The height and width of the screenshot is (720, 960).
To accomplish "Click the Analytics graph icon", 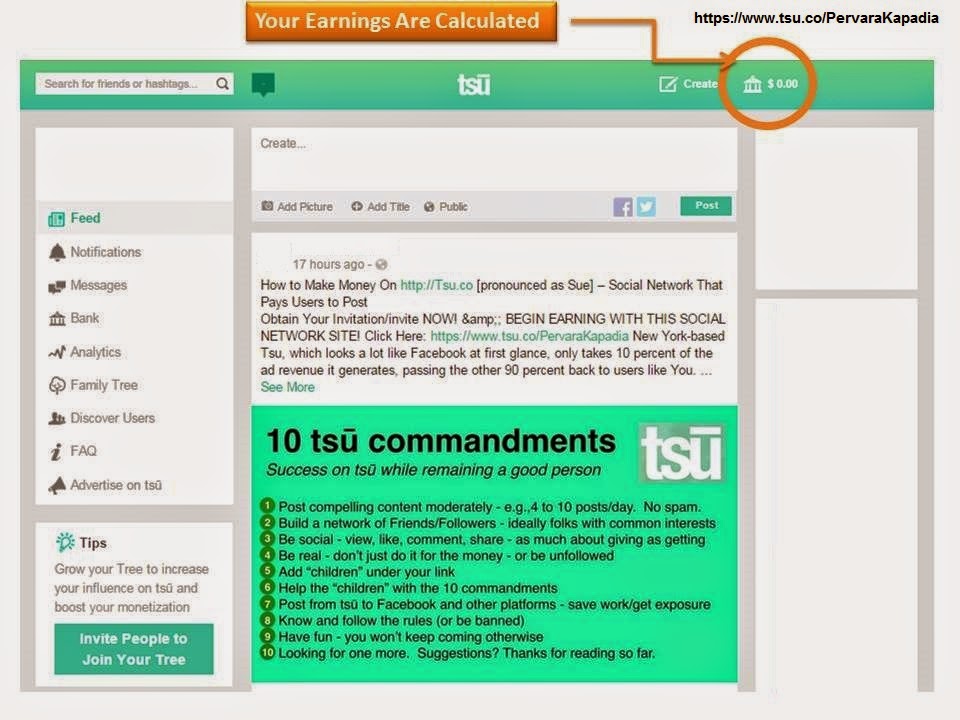I will pos(57,352).
